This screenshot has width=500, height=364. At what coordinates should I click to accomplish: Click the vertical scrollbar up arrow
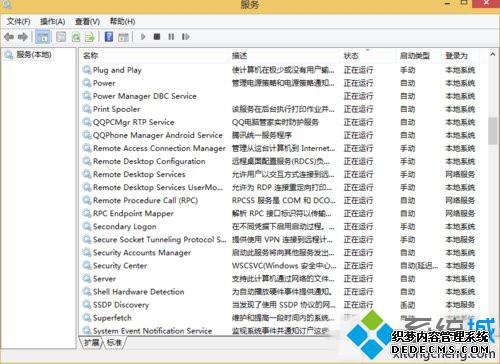pos(493,54)
